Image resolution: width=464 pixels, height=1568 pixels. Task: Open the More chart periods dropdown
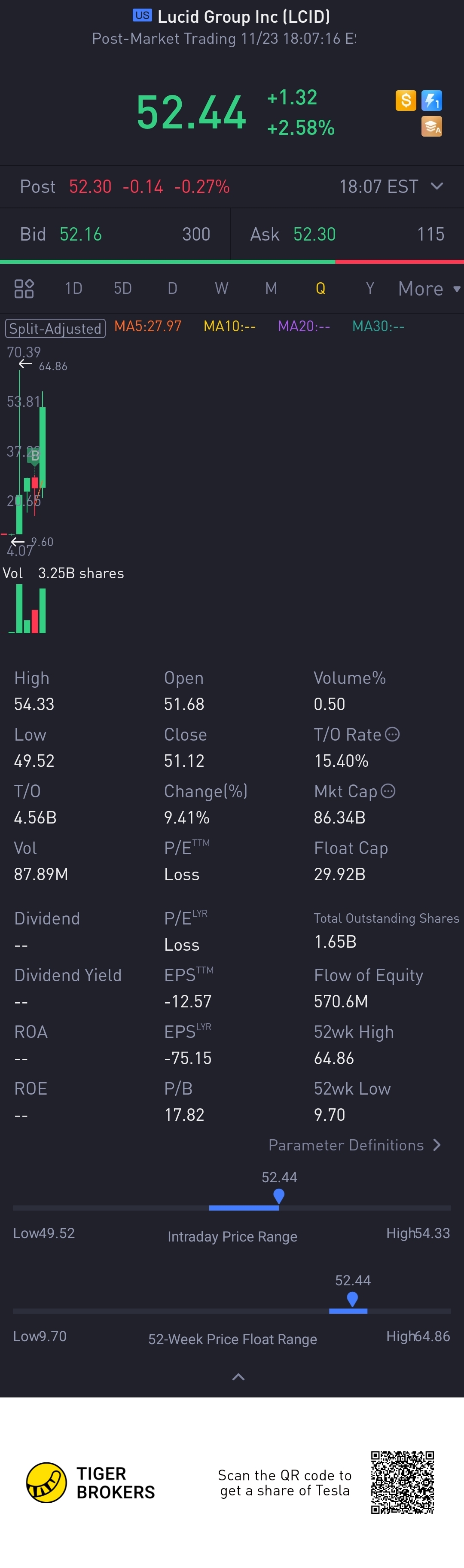pyautogui.click(x=429, y=289)
